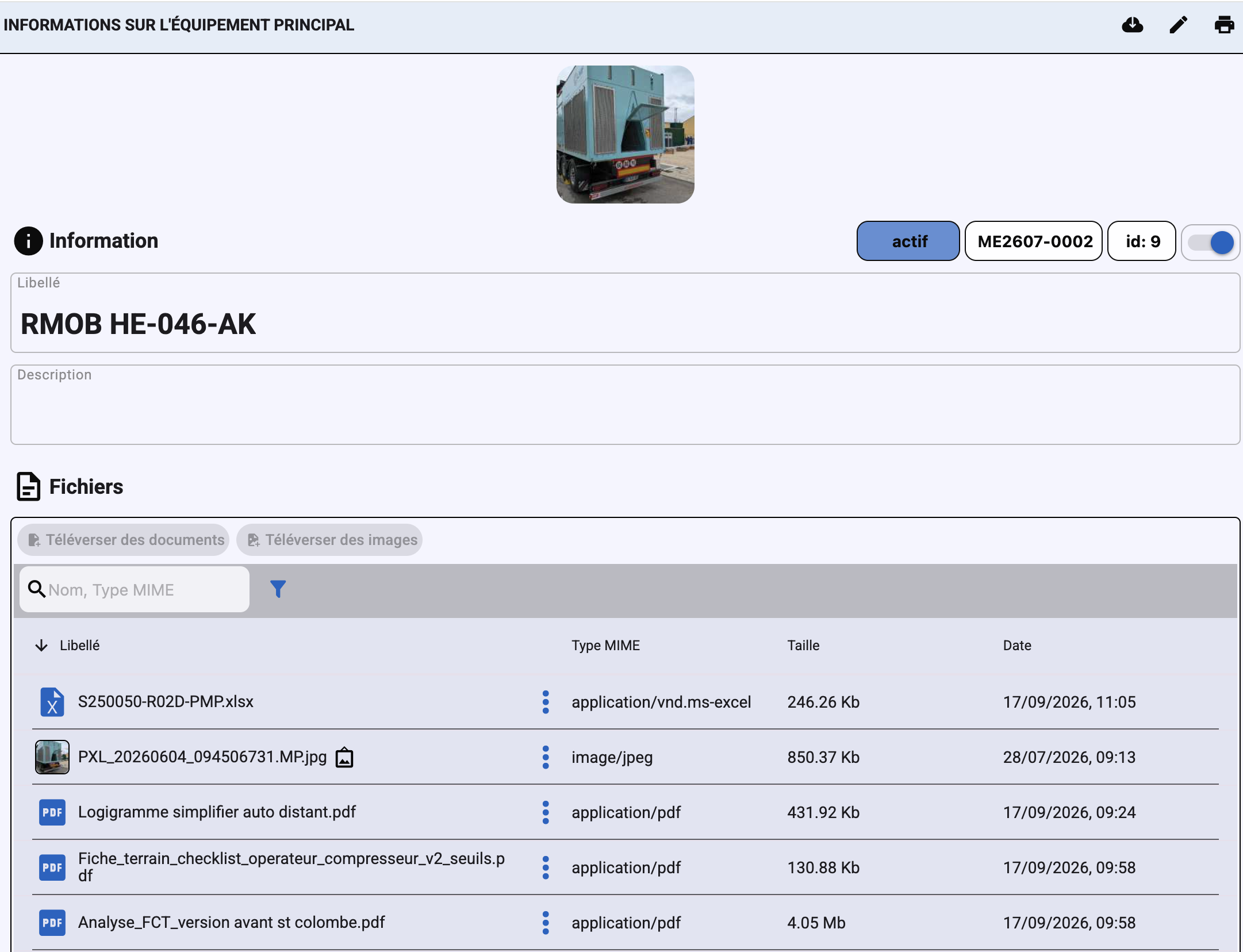1243x952 pixels.
Task: Click the Libellé field RMOB HE-046-AK
Action: point(625,313)
